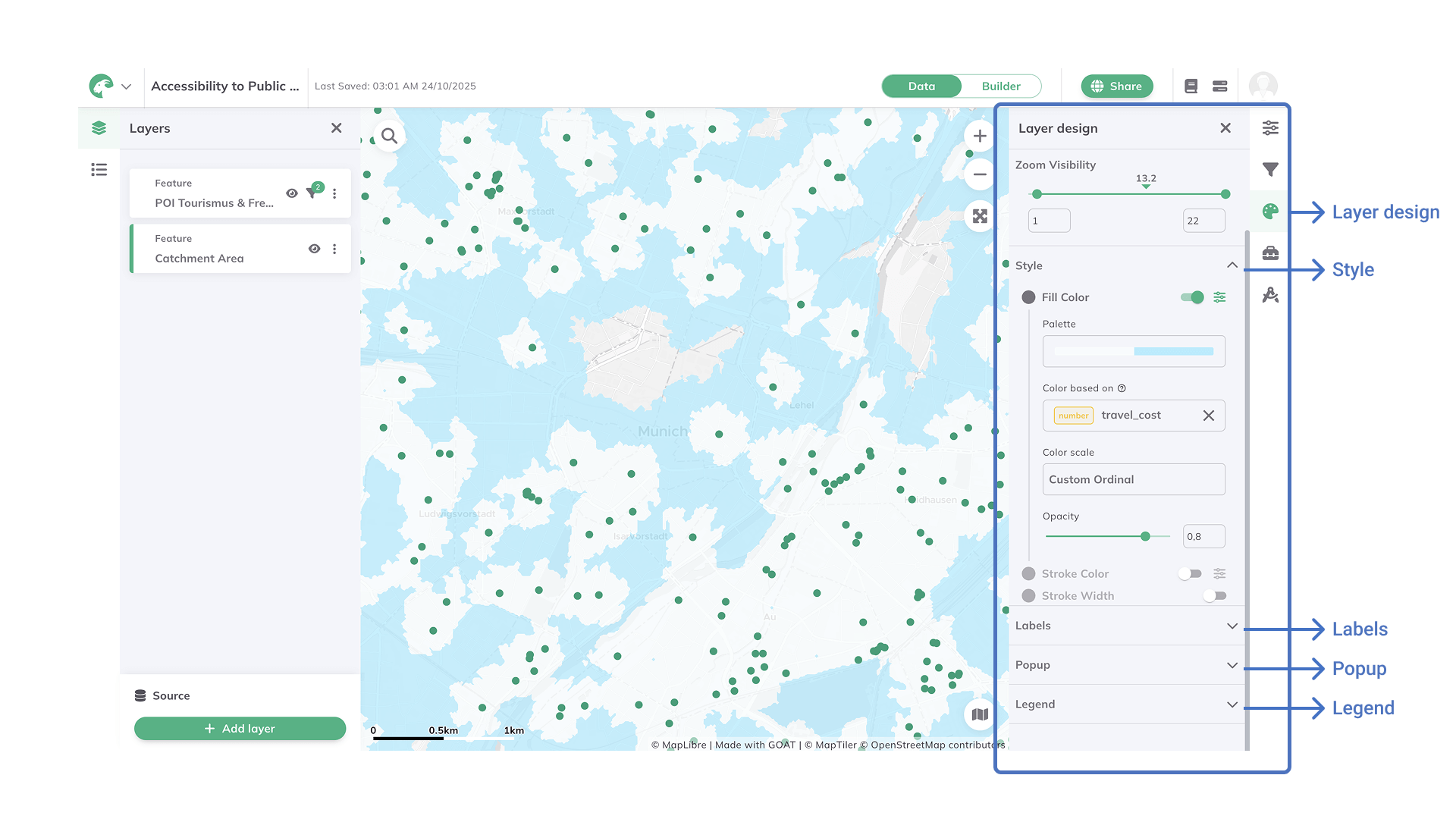Zoom out on the map

(x=980, y=175)
